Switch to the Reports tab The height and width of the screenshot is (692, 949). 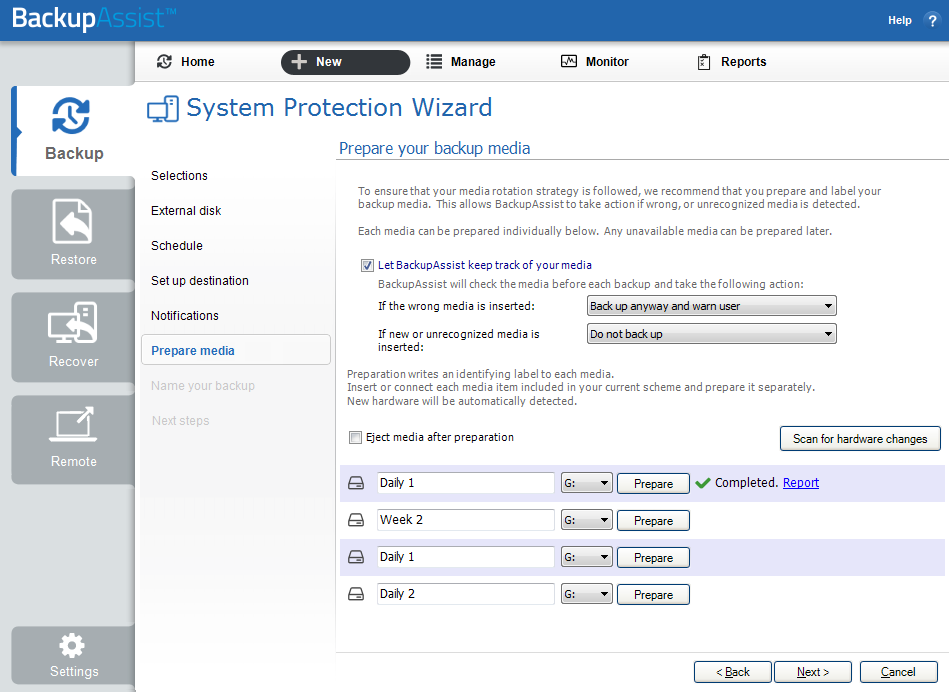(732, 62)
